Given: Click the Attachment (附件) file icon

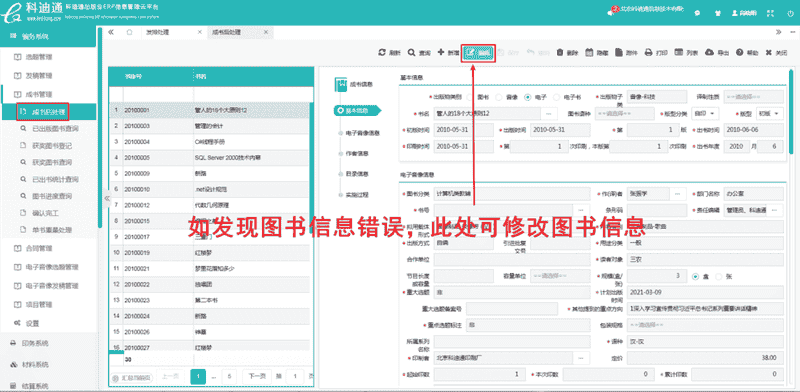Looking at the screenshot, I should click(x=618, y=53).
